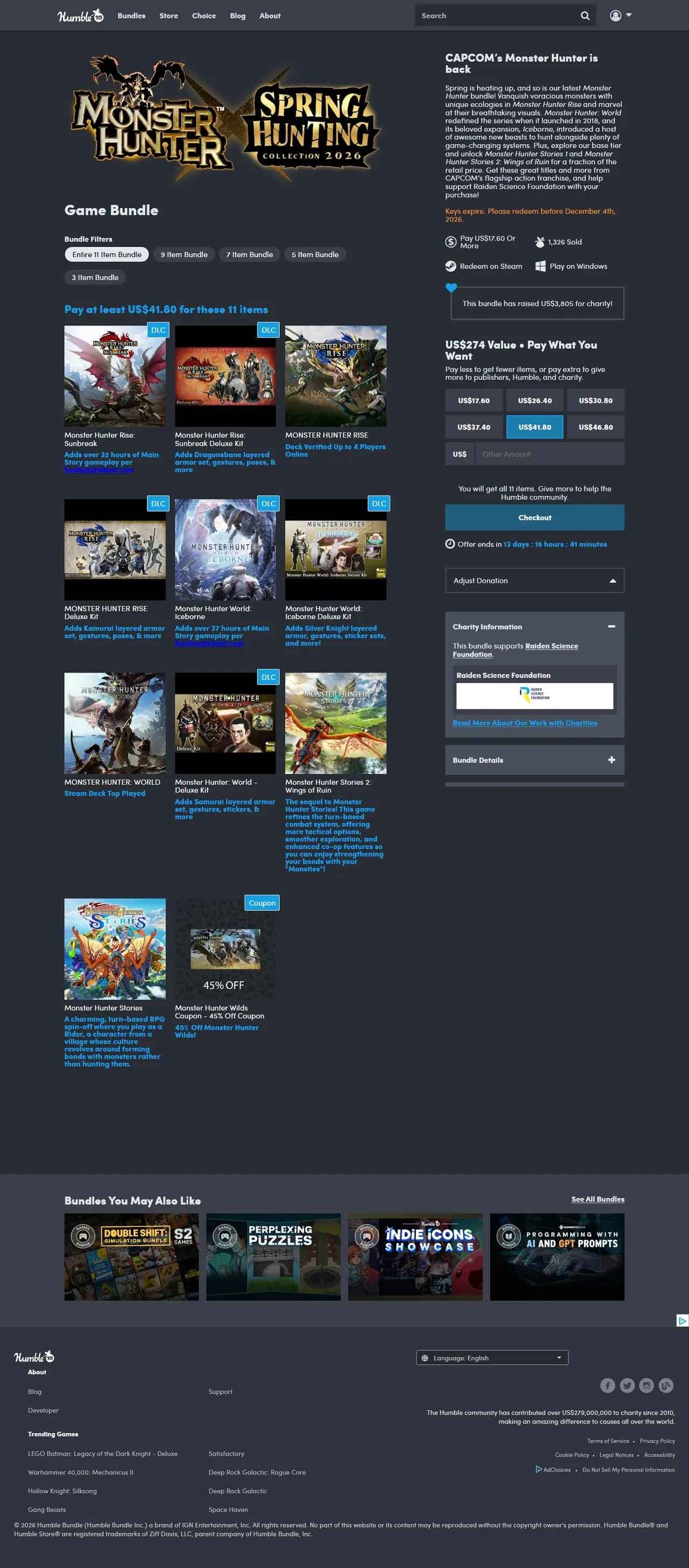Open the account menu caret arrow

pyautogui.click(x=629, y=15)
